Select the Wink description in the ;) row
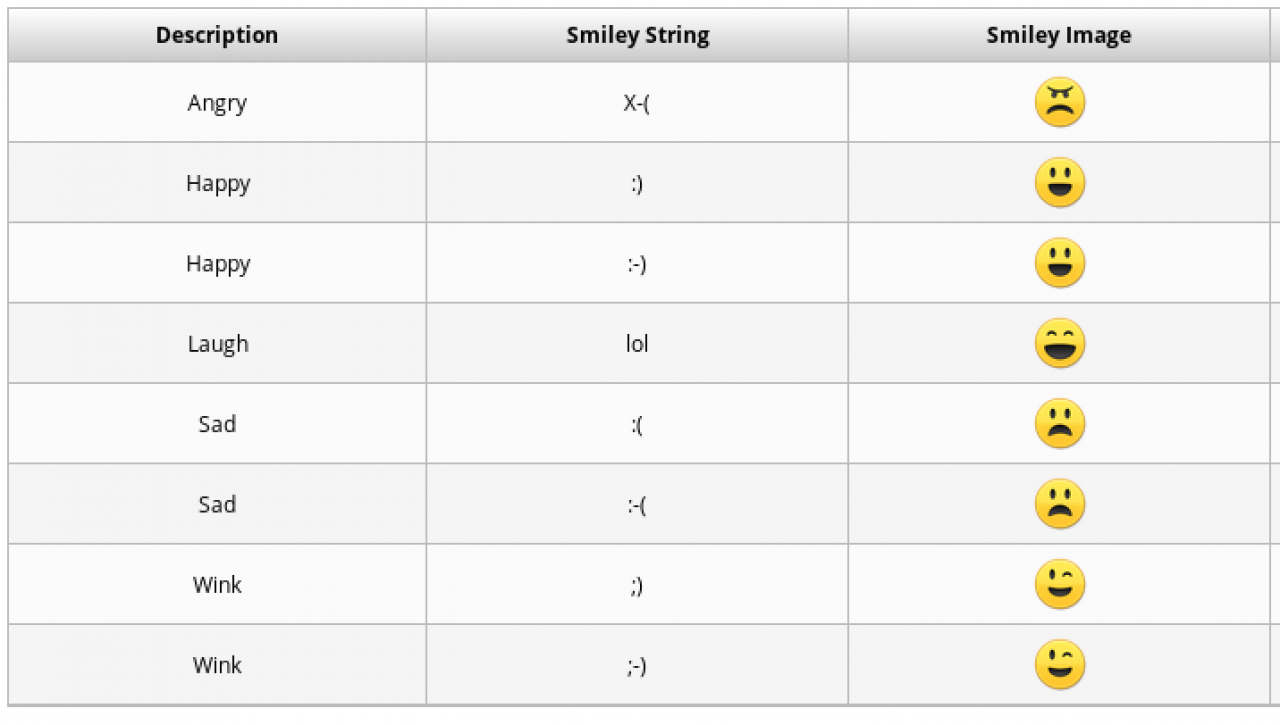Viewport: 1280px width, 725px height. click(x=217, y=585)
